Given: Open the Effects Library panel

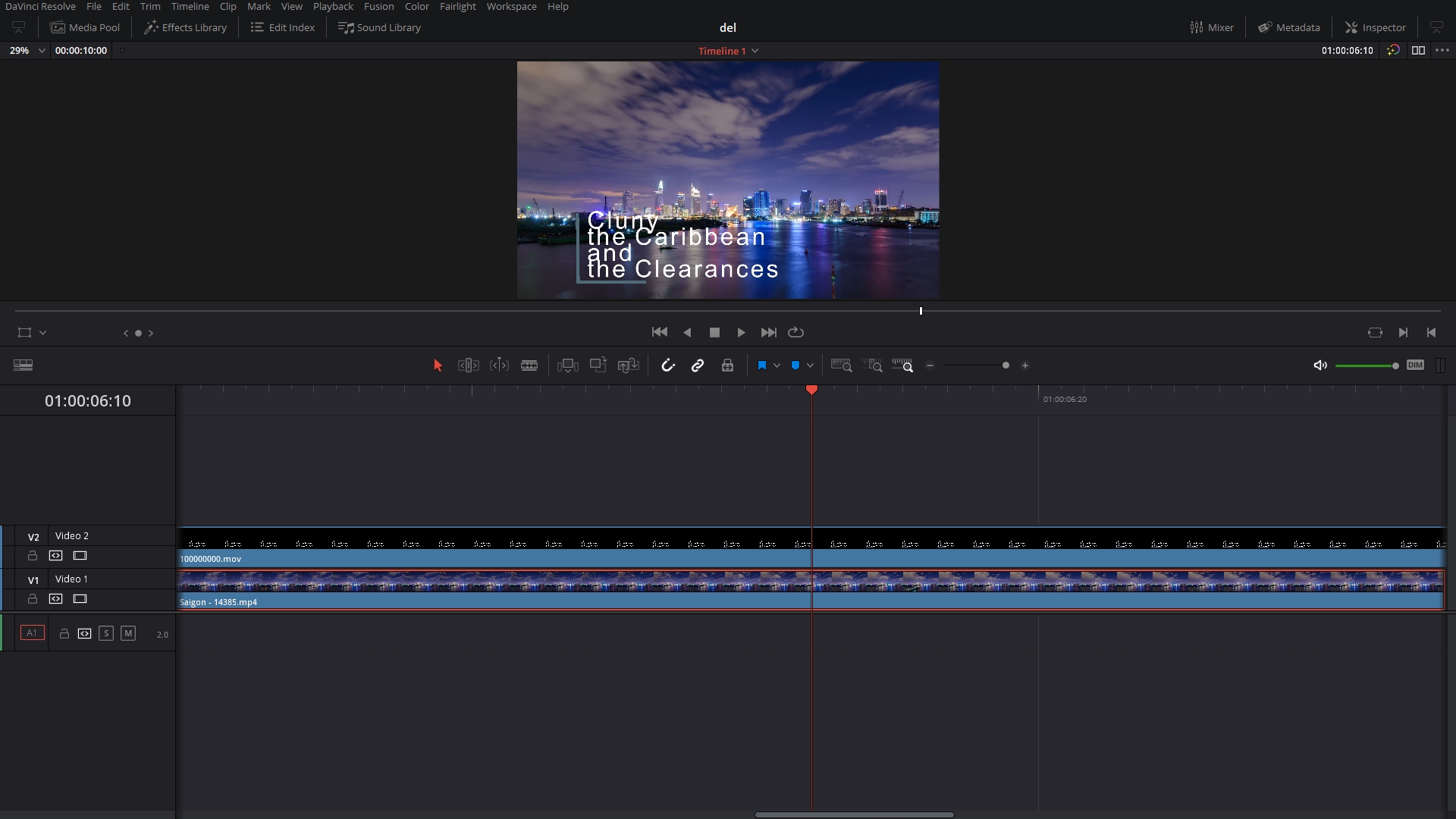Looking at the screenshot, I should (x=186, y=27).
